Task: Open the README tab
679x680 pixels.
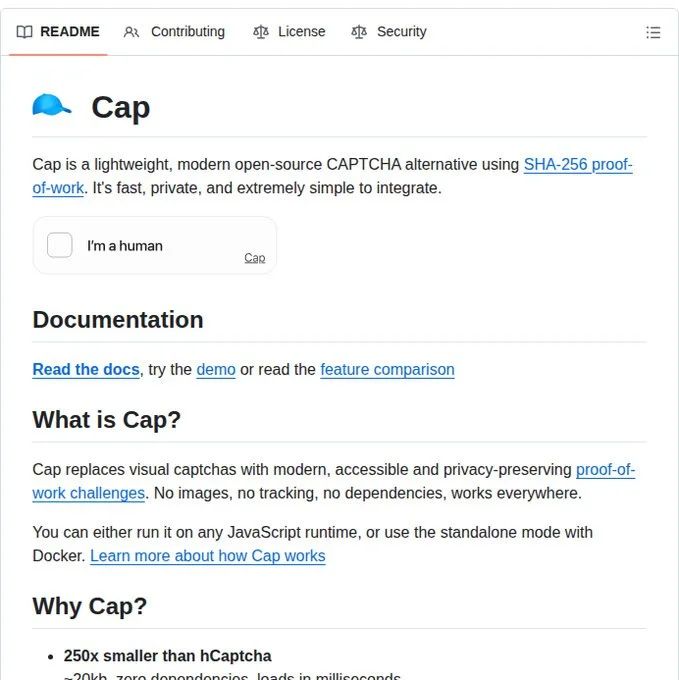Action: coord(58,32)
